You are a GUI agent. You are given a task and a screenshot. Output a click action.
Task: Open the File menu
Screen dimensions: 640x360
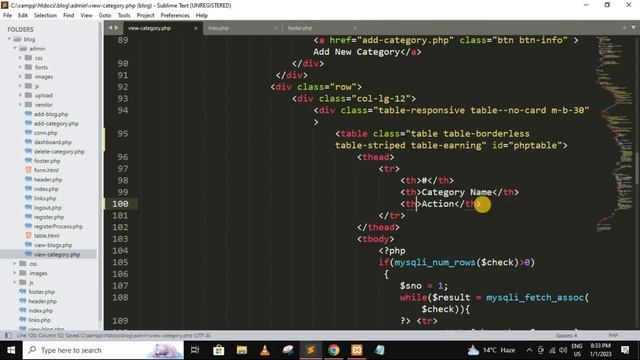[7, 15]
